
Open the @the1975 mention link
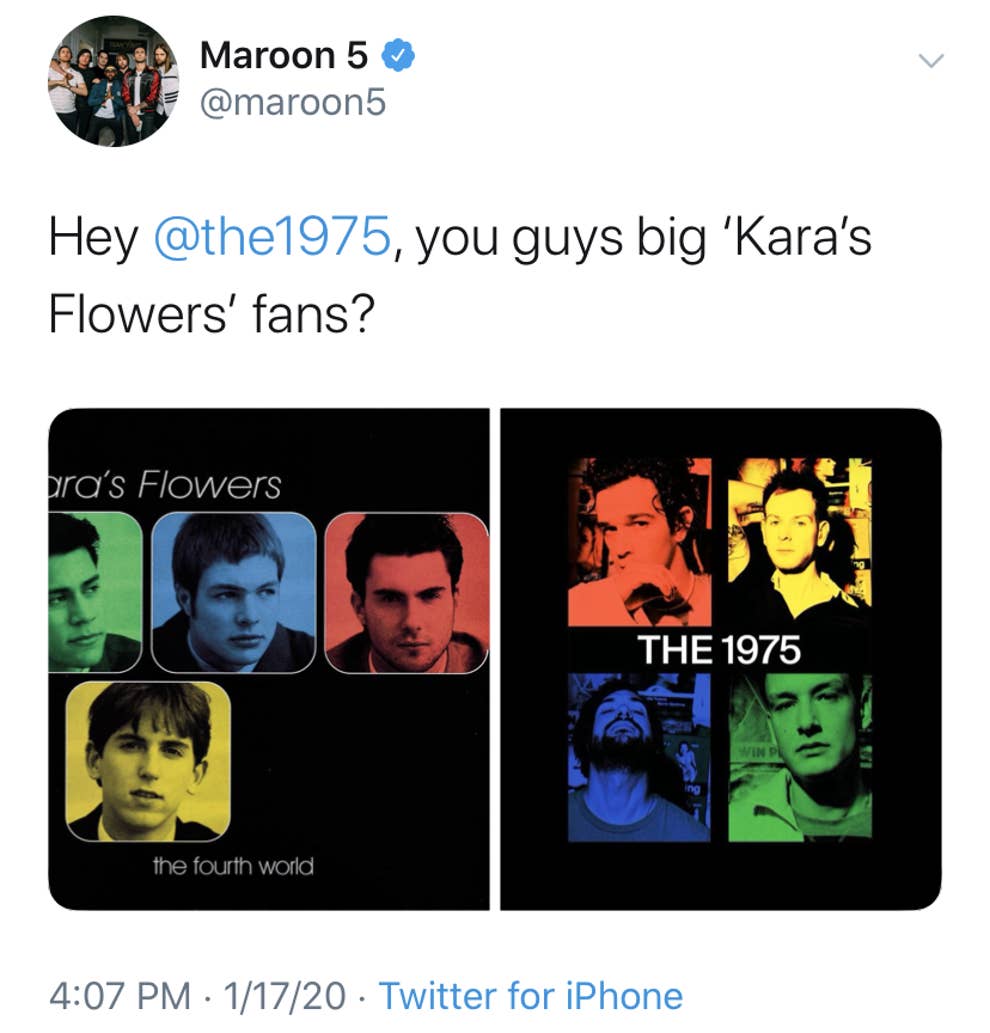point(270,240)
